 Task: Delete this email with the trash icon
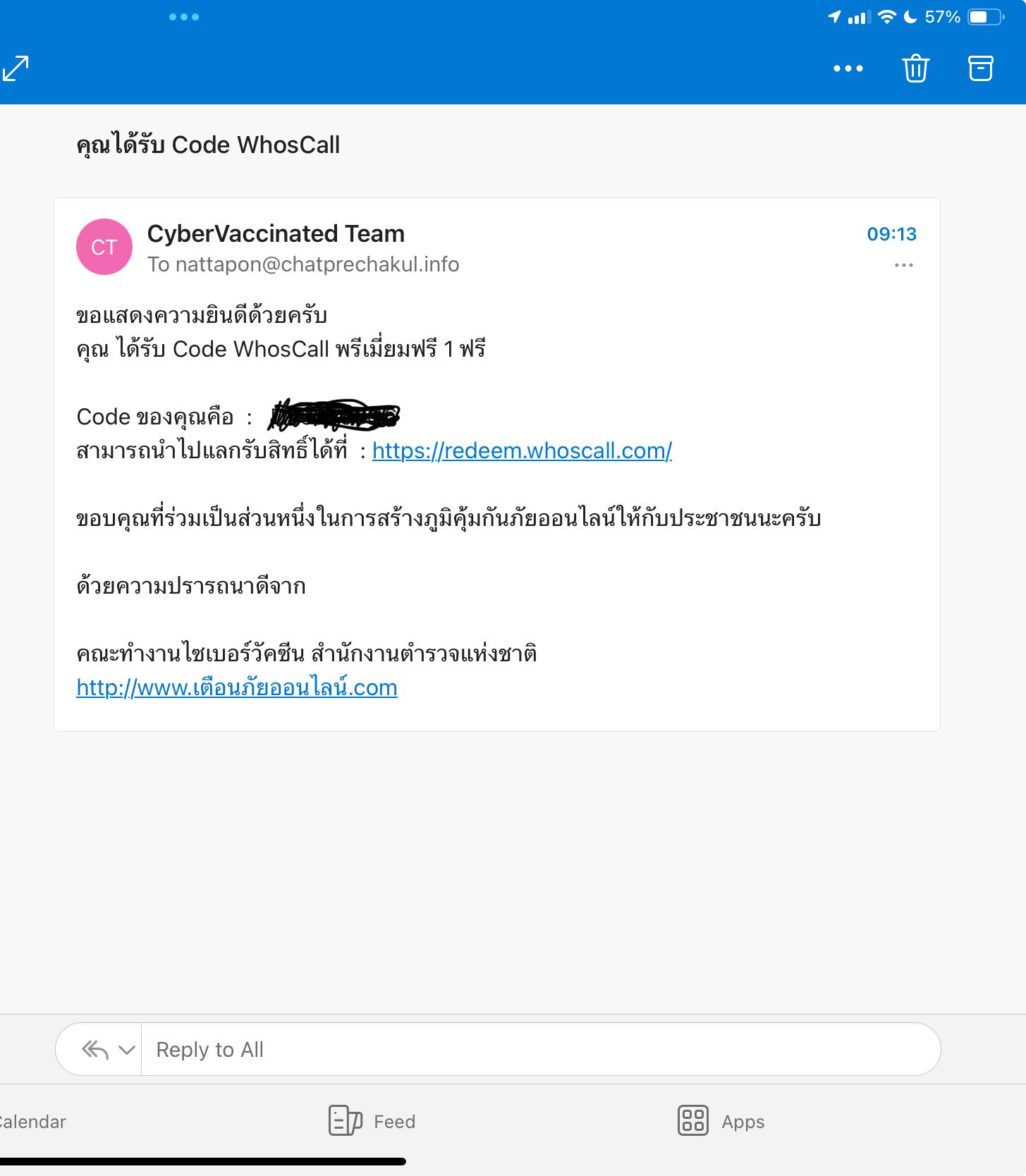point(916,68)
